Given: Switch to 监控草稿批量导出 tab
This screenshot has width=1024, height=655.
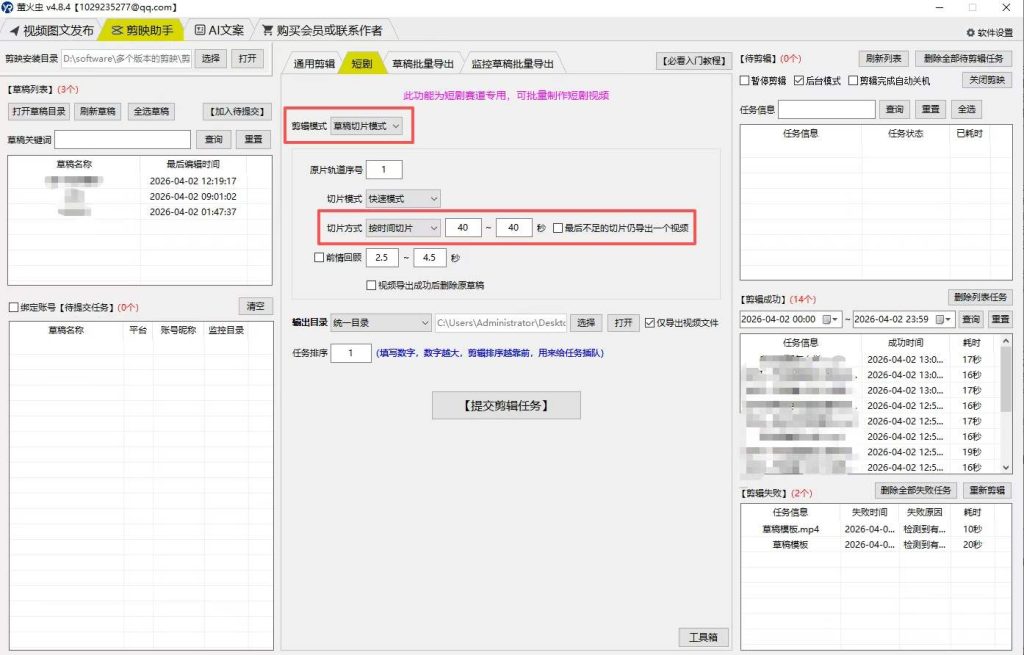Looking at the screenshot, I should click(512, 63).
